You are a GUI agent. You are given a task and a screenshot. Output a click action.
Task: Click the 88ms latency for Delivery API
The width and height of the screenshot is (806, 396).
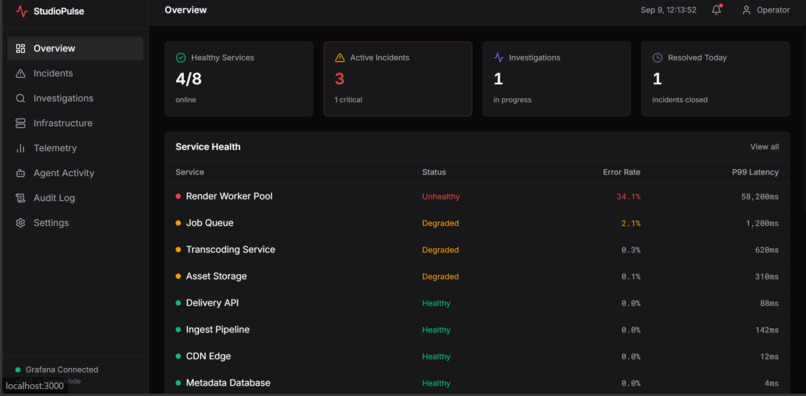click(769, 303)
